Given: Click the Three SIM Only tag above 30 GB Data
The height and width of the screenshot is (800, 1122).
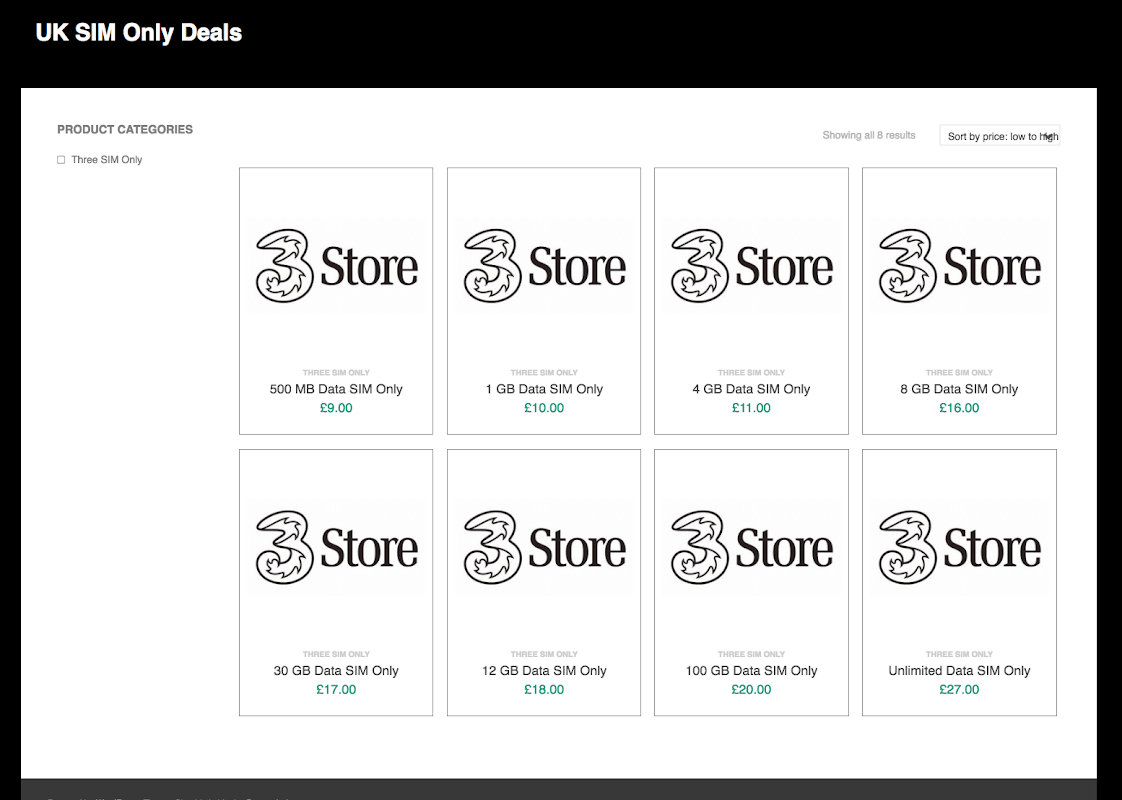Looking at the screenshot, I should pyautogui.click(x=336, y=655).
